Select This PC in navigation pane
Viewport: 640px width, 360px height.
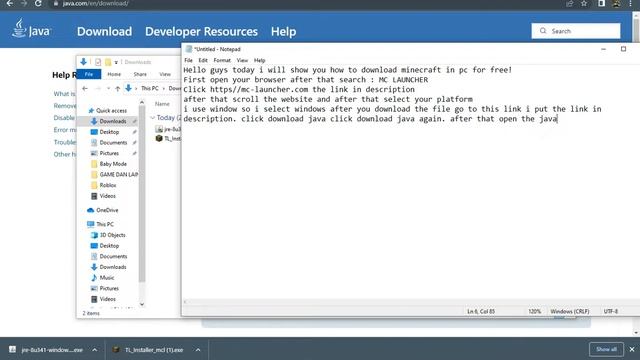click(105, 224)
